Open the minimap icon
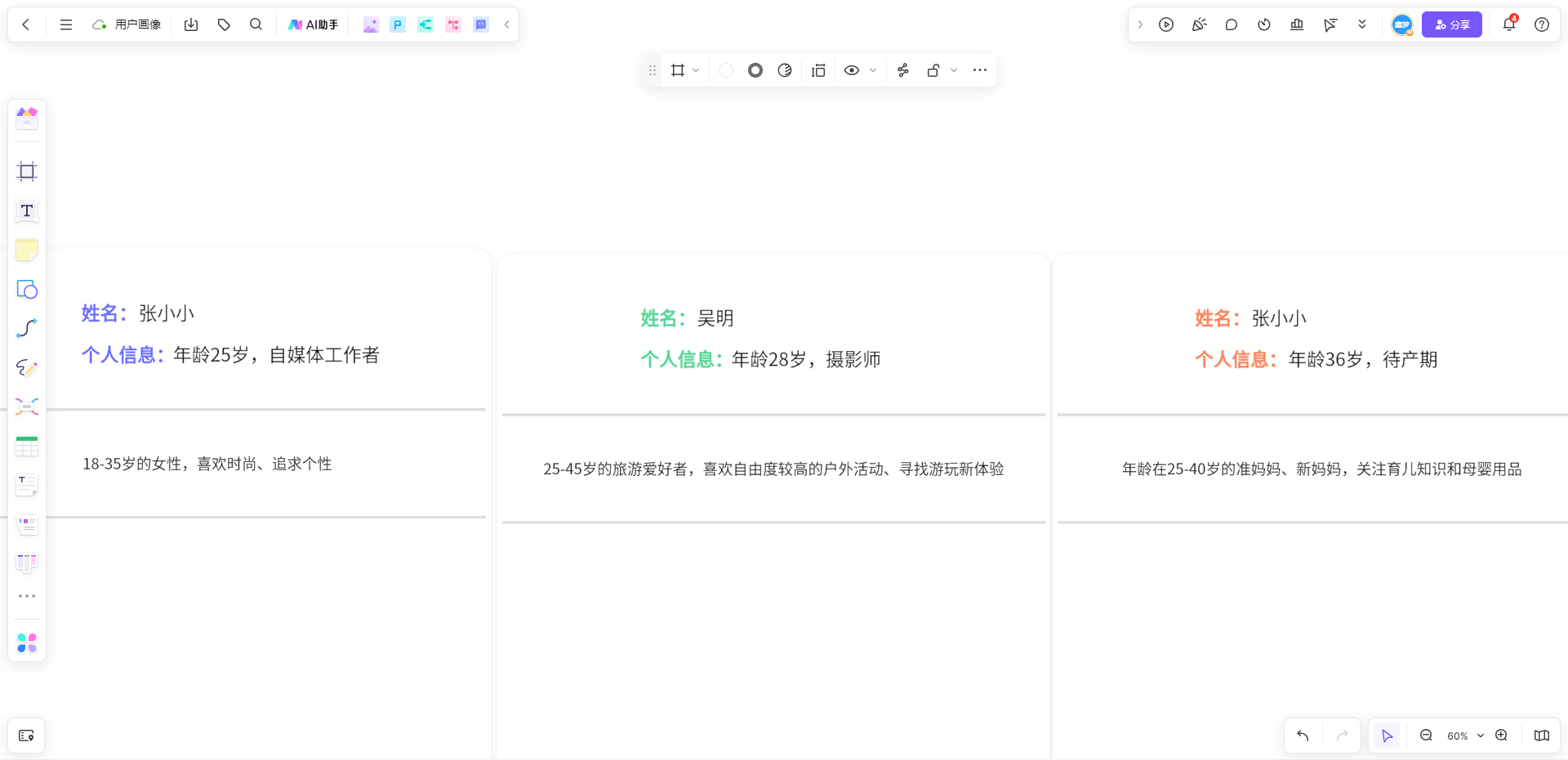 tap(1542, 736)
